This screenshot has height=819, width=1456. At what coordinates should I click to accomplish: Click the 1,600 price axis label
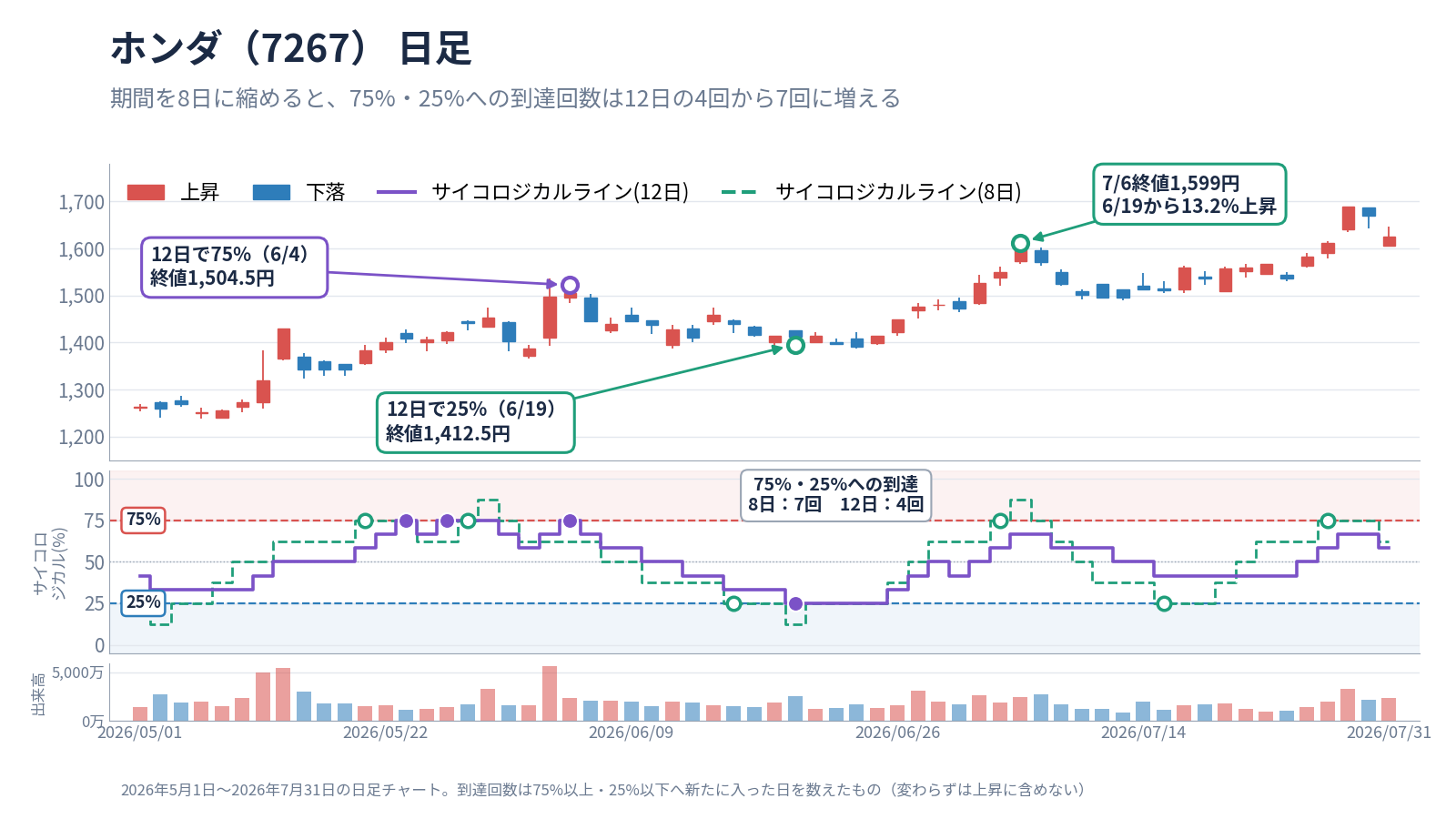tap(82, 249)
